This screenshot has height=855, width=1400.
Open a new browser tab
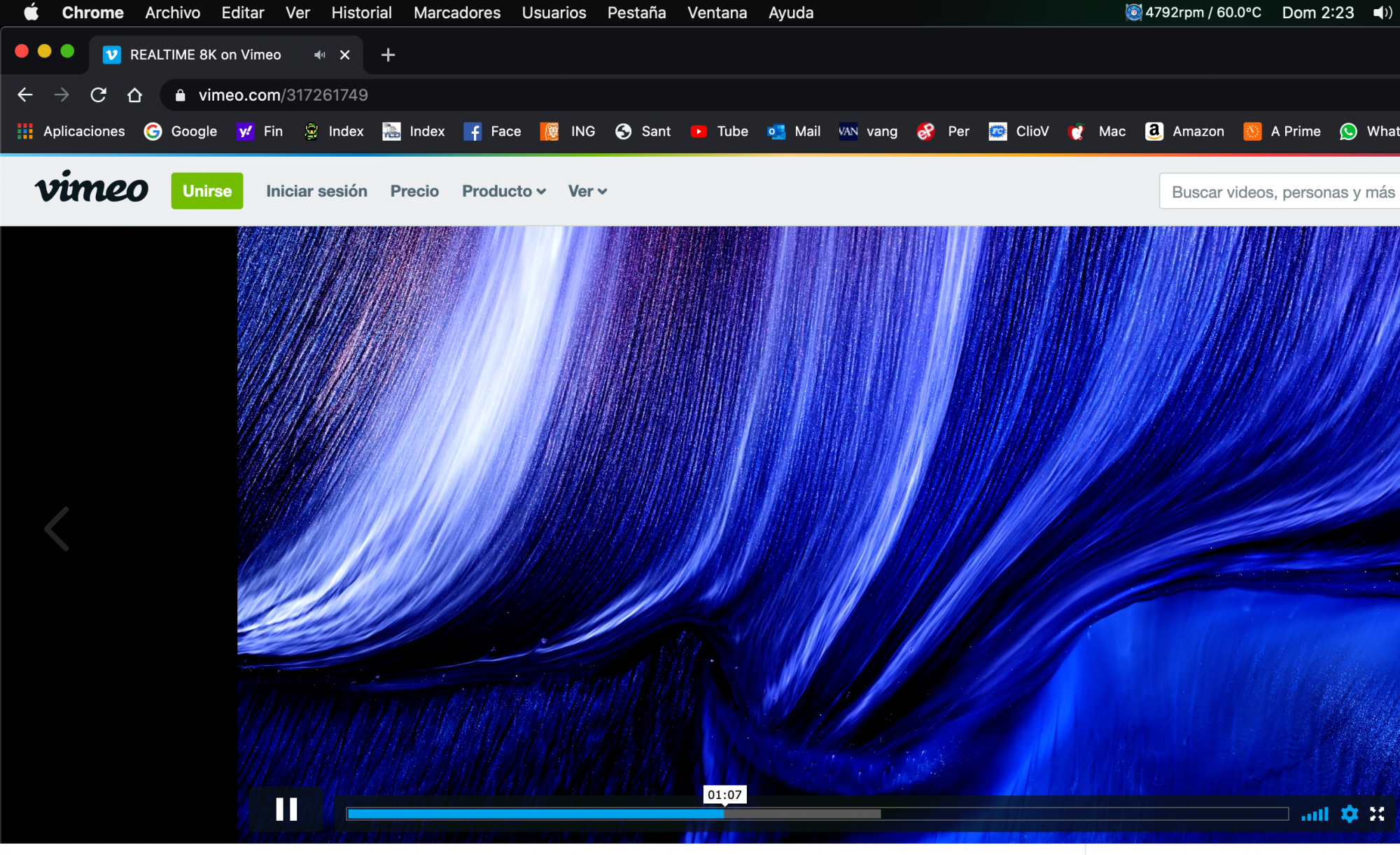[388, 55]
